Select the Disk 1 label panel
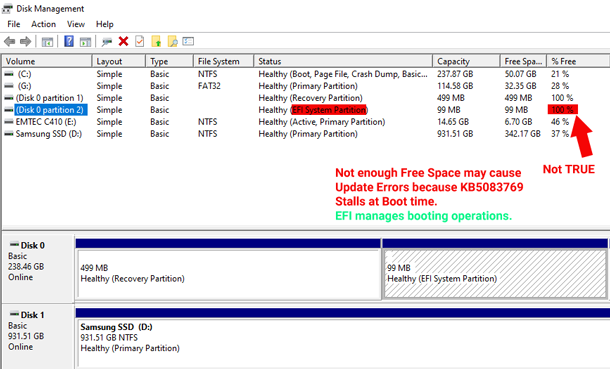610x369 pixels. click(x=38, y=337)
